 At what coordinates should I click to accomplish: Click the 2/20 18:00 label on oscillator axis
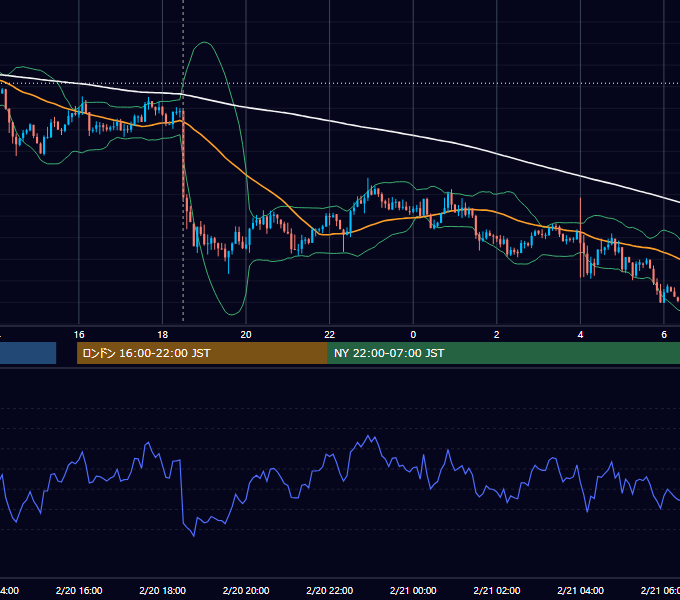(x=163, y=590)
